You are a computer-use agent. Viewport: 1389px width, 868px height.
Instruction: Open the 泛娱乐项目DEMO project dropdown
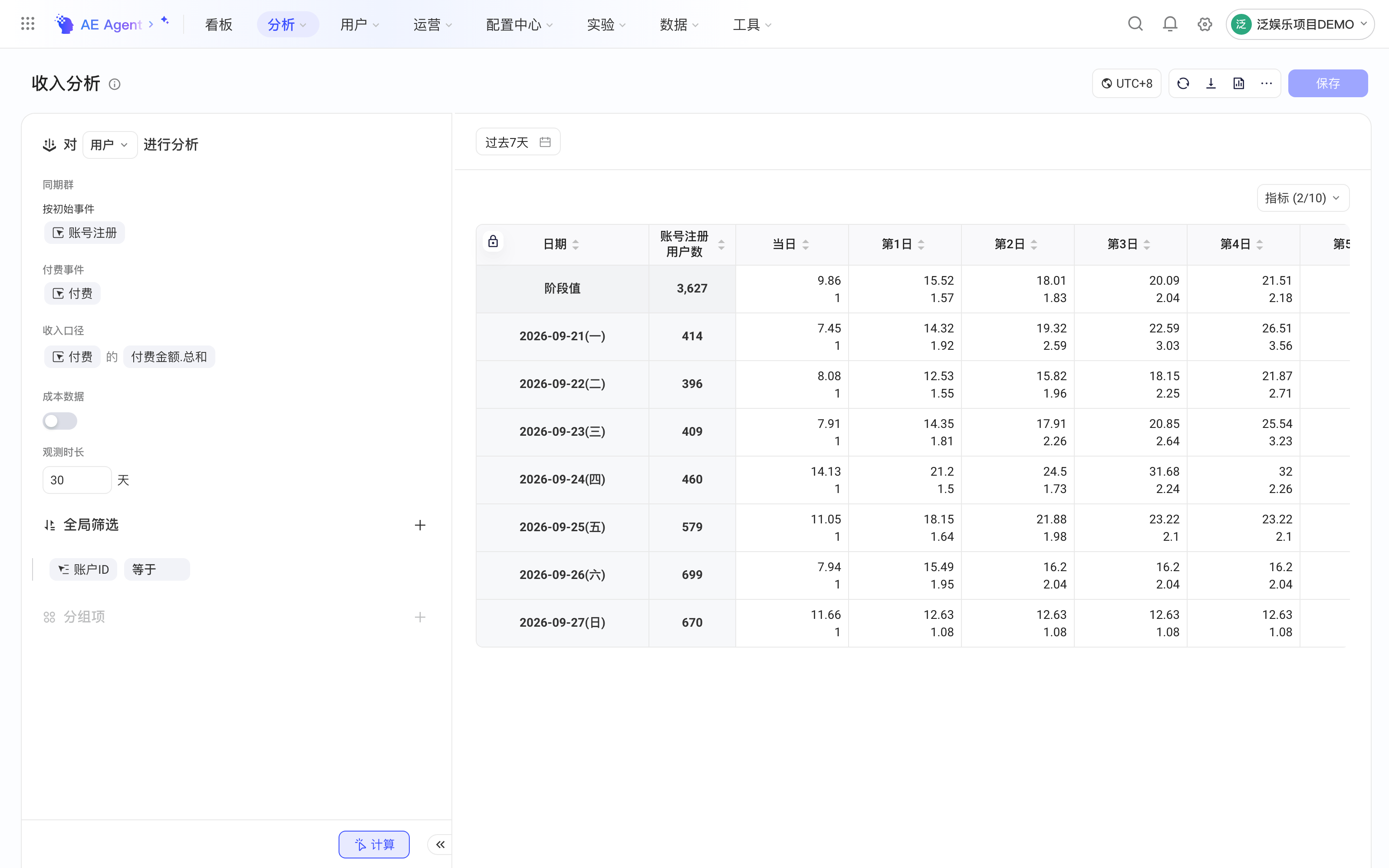[x=1300, y=24]
